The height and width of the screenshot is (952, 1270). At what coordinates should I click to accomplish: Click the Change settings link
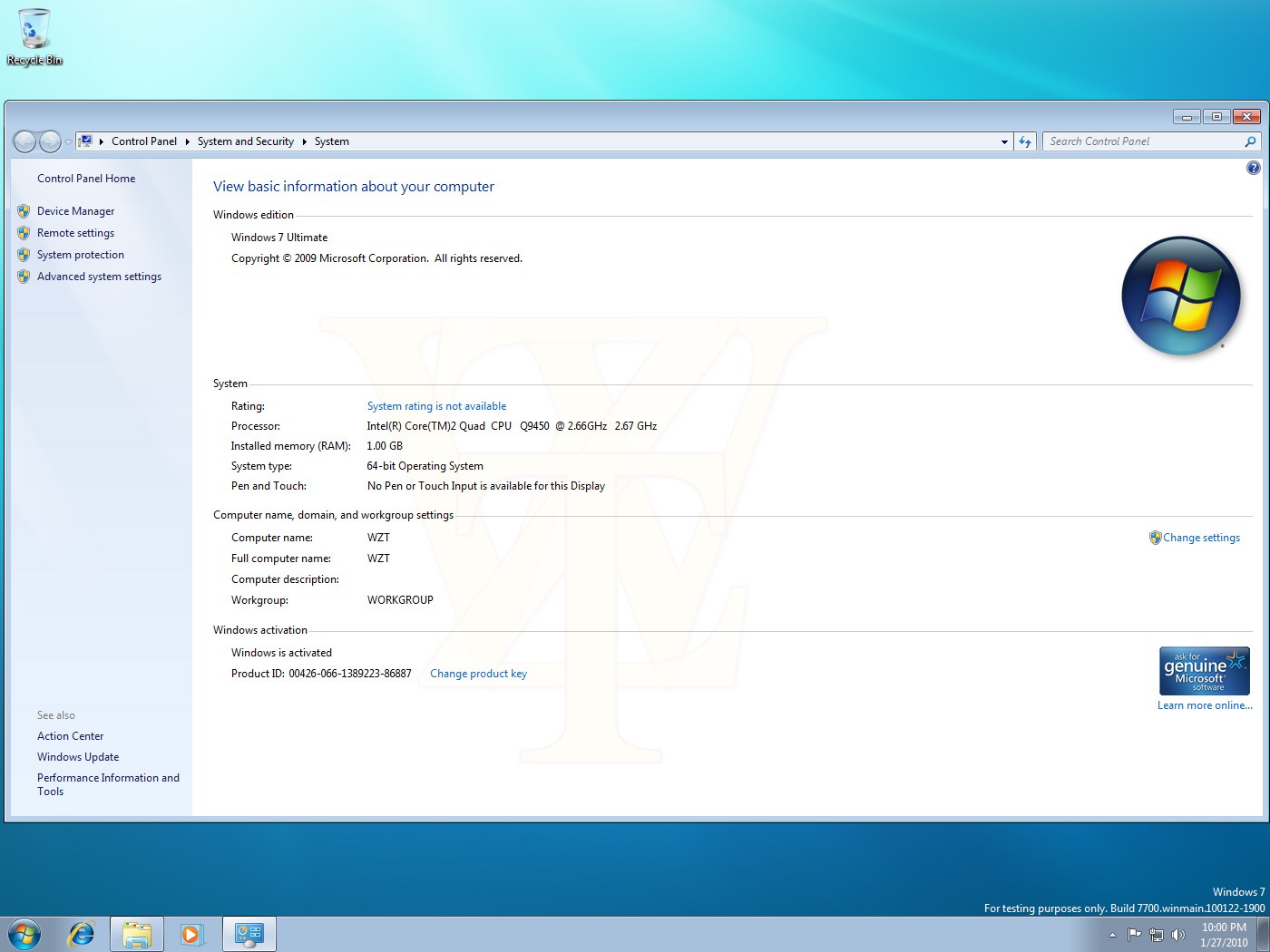1202,538
